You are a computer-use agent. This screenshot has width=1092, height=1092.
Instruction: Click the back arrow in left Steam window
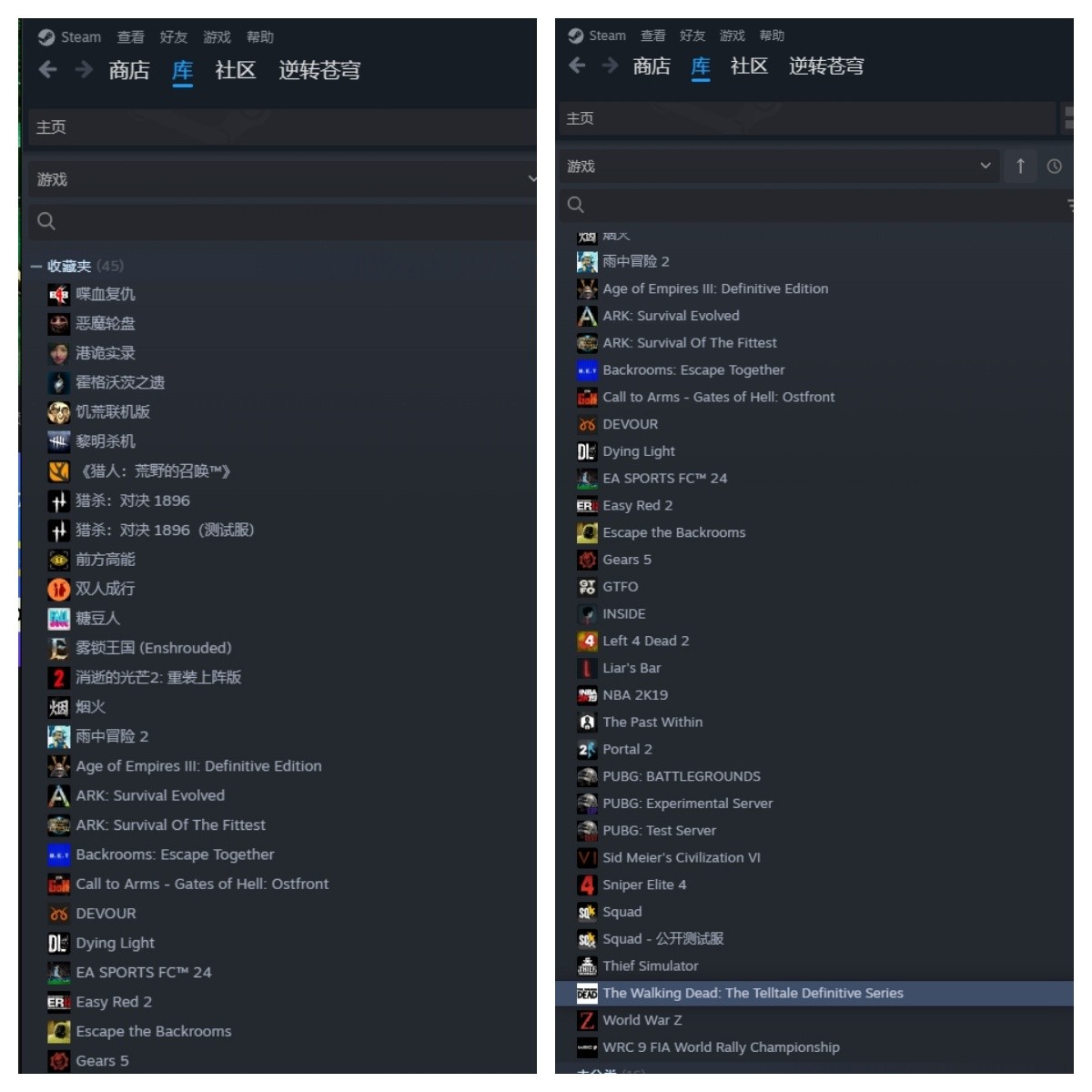click(x=48, y=69)
